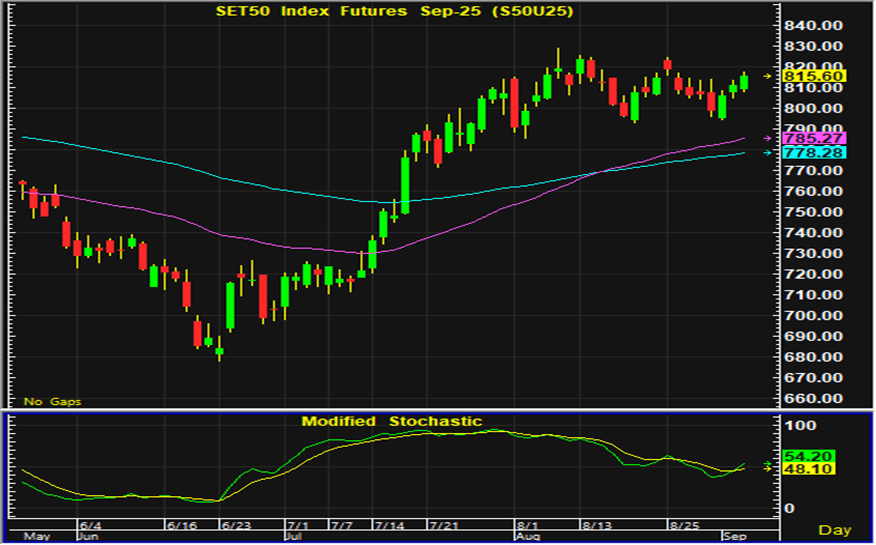Click the 840.00 price axis label
This screenshot has height=545, width=876.
pos(814,26)
